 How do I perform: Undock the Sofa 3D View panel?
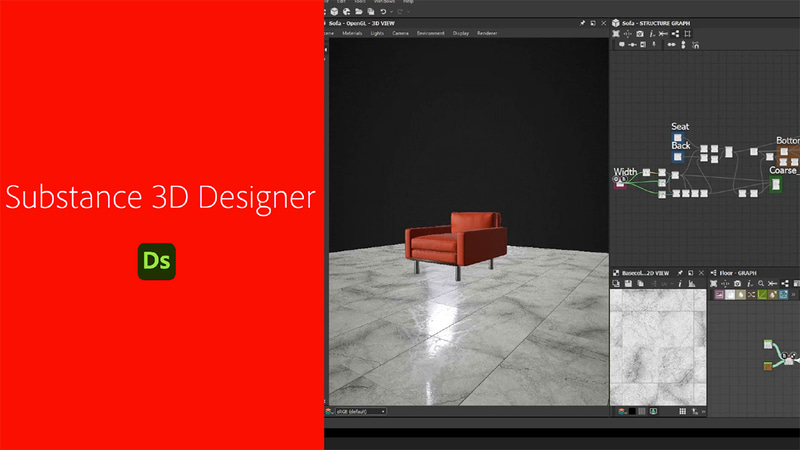pyautogui.click(x=593, y=23)
